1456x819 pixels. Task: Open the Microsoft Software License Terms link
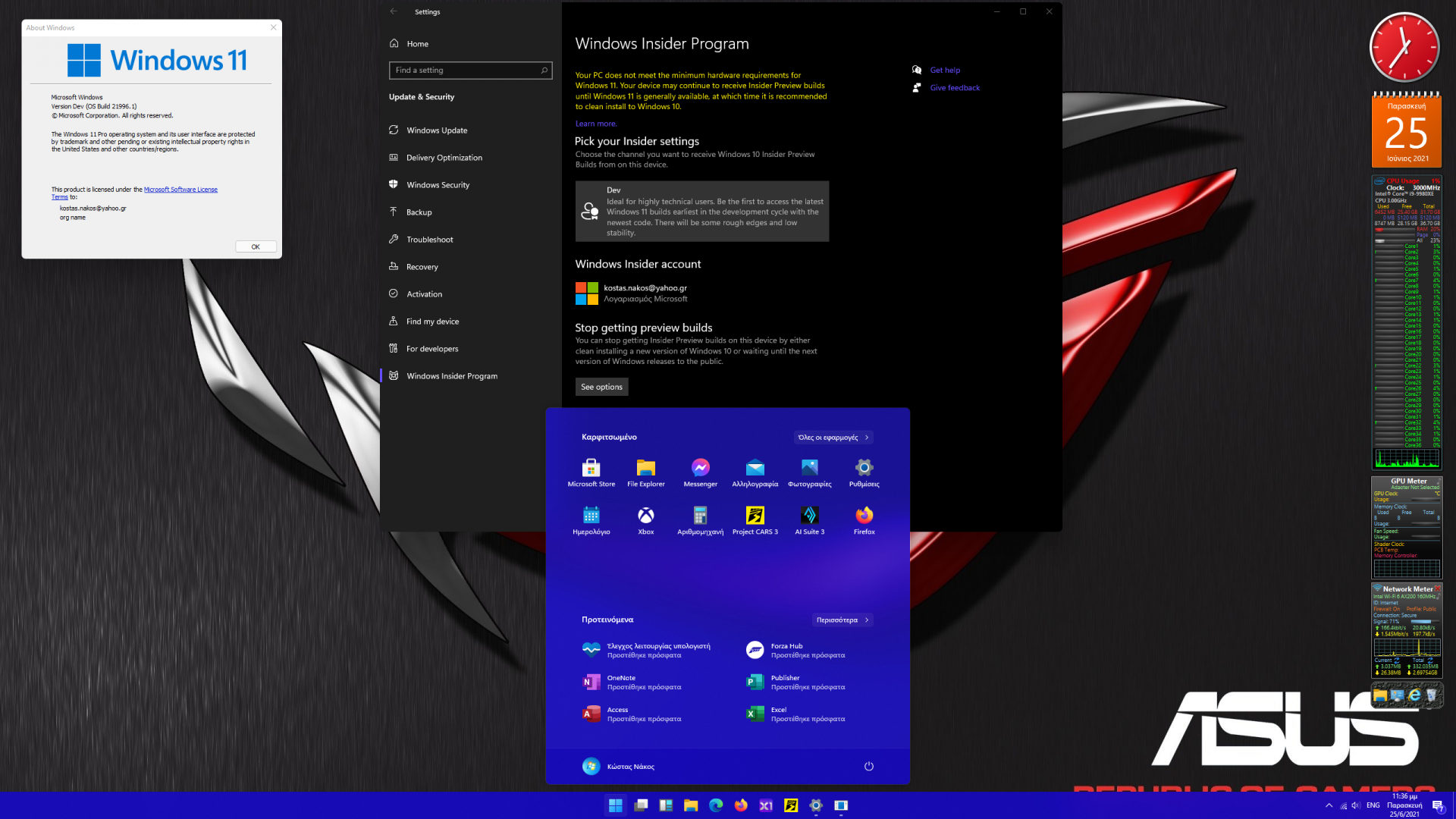point(180,190)
